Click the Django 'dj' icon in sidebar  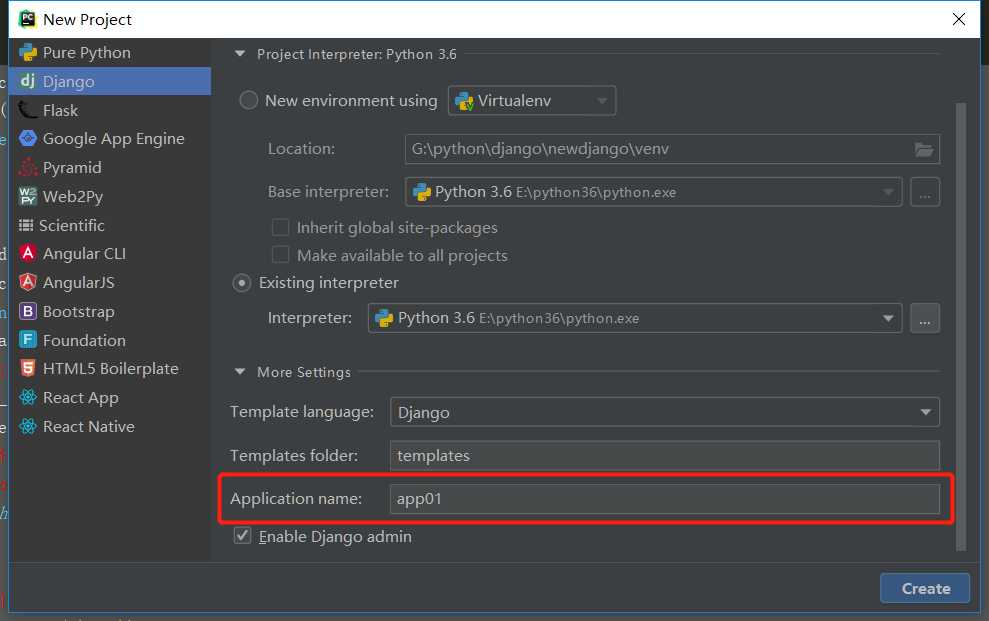click(x=28, y=81)
